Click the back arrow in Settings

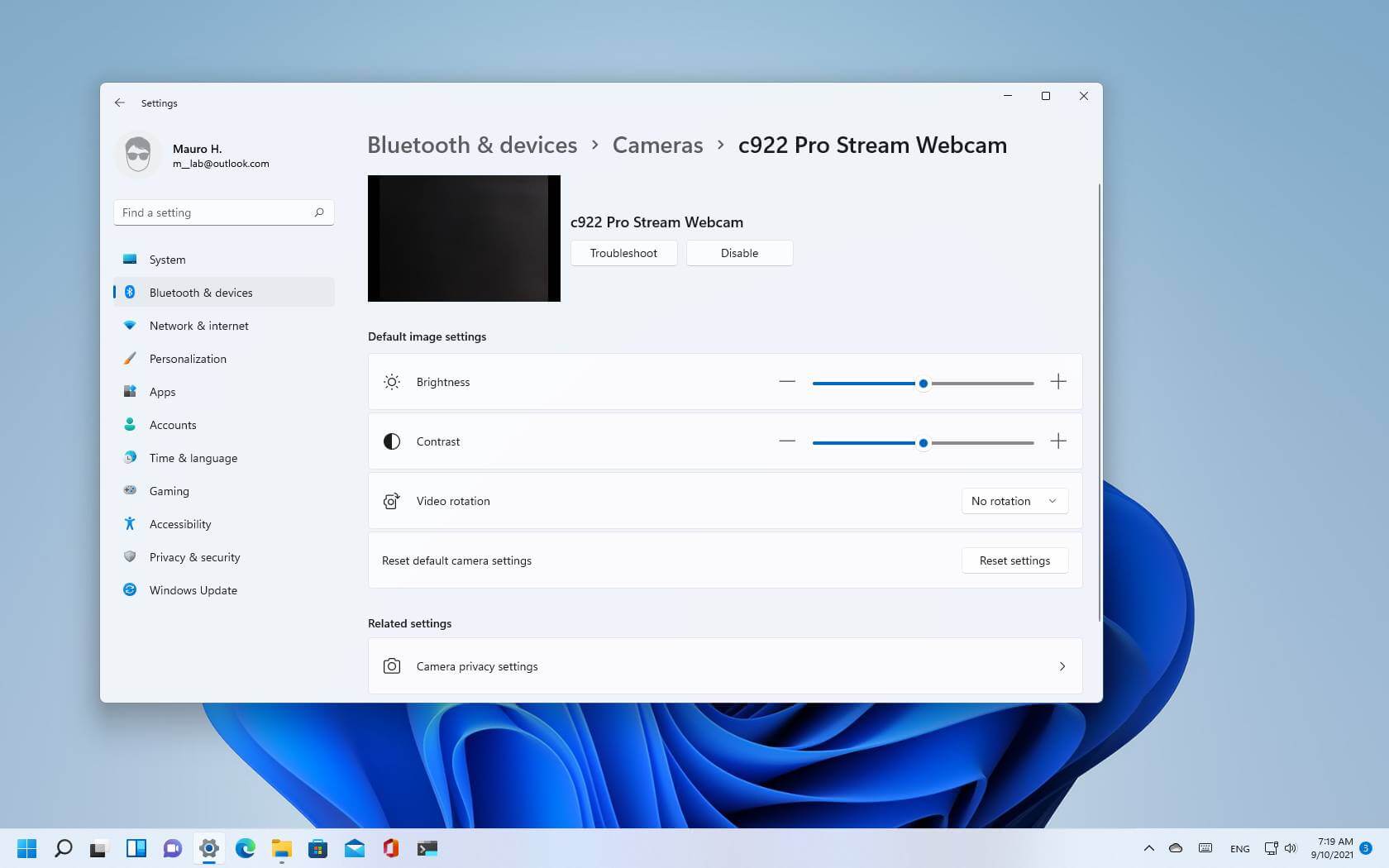point(120,102)
